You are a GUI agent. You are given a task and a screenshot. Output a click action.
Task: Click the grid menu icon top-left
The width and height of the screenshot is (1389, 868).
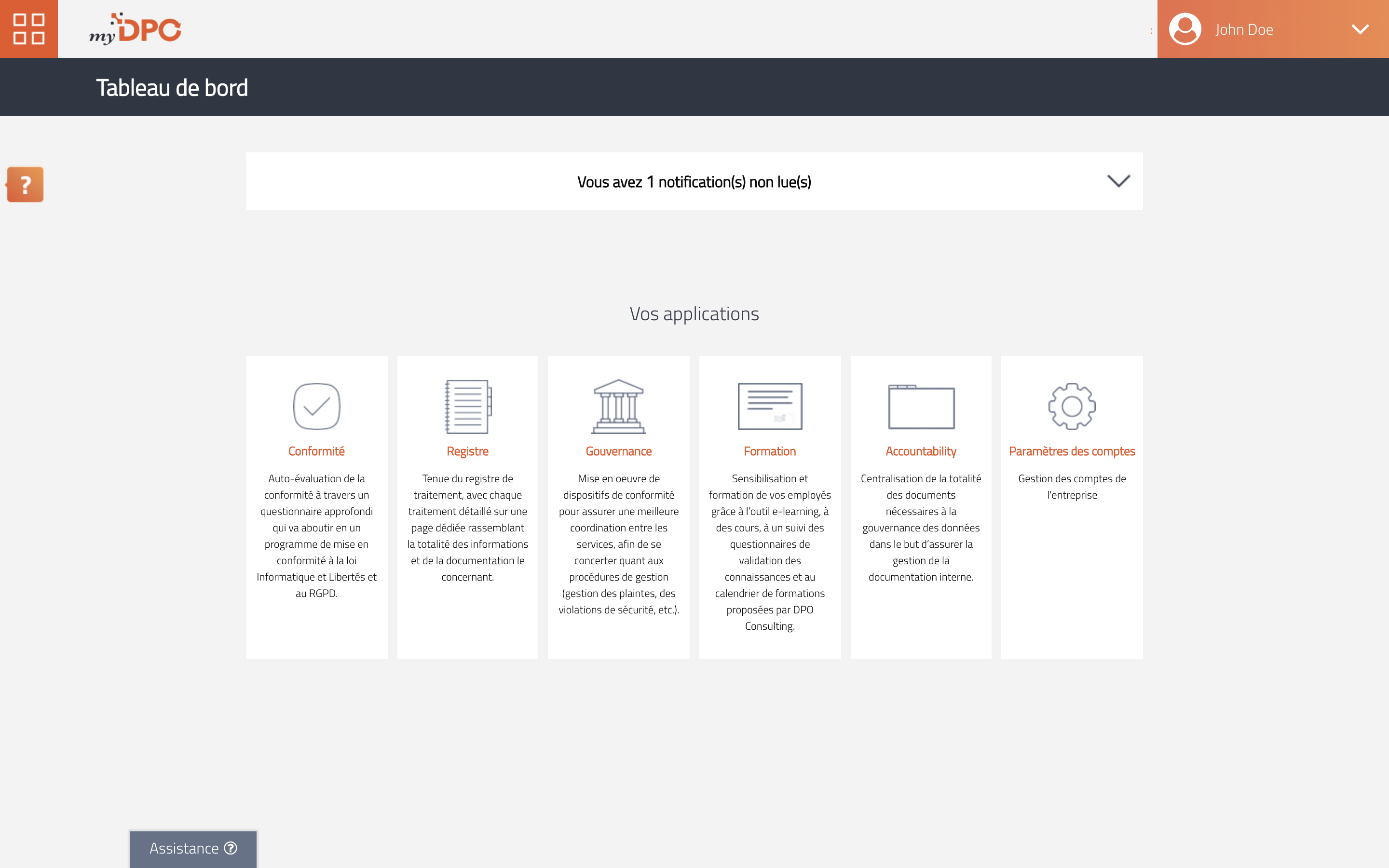click(28, 28)
